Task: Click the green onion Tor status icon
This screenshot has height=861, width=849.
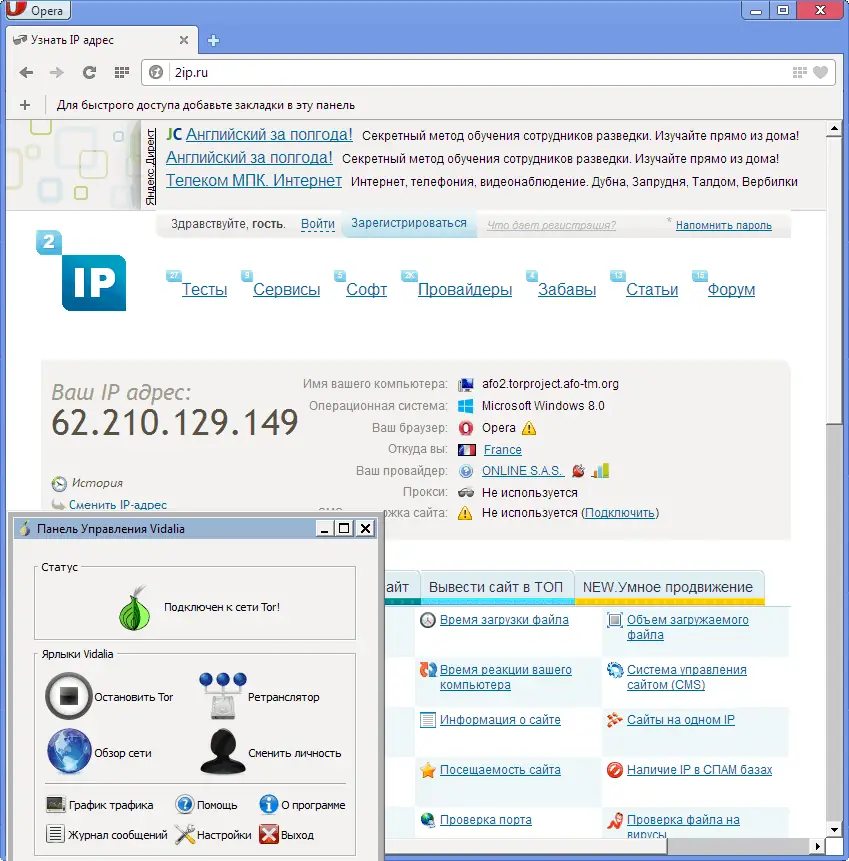Action: coord(135,608)
